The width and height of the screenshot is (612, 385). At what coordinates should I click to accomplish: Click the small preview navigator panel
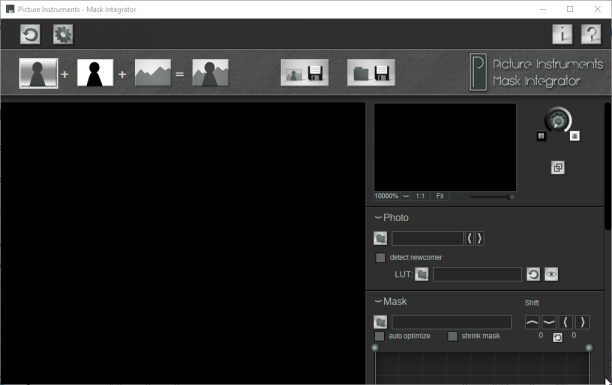pyautogui.click(x=445, y=147)
